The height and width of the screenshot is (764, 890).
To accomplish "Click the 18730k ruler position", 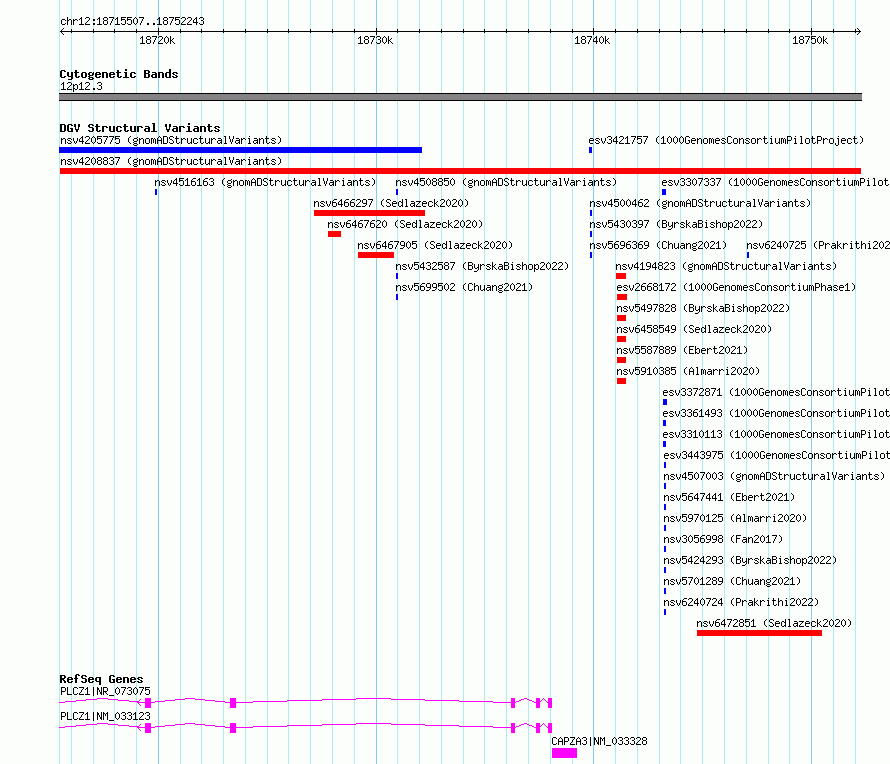I will [375, 40].
